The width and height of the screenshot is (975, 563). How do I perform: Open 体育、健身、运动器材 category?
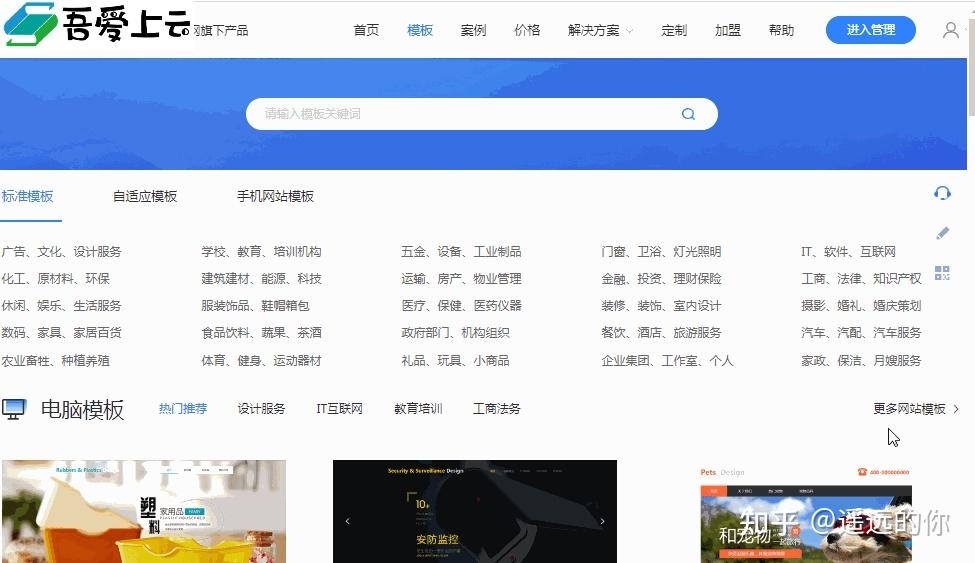tap(261, 361)
